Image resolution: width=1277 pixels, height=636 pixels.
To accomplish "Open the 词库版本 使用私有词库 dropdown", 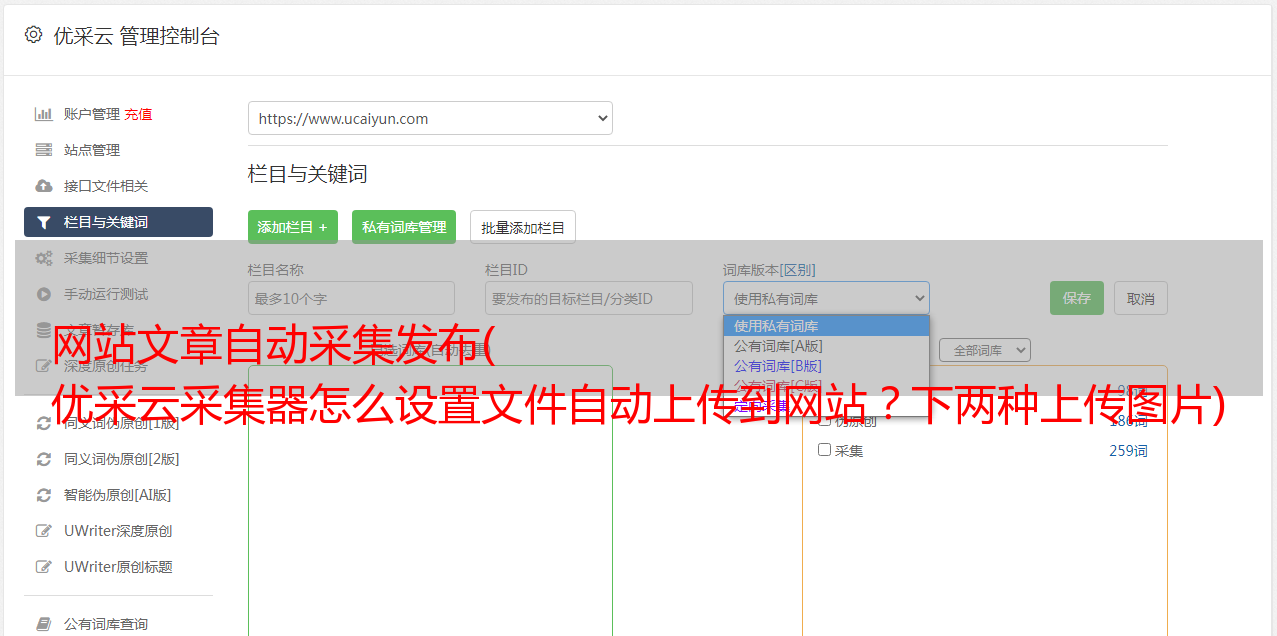I will 826,298.
